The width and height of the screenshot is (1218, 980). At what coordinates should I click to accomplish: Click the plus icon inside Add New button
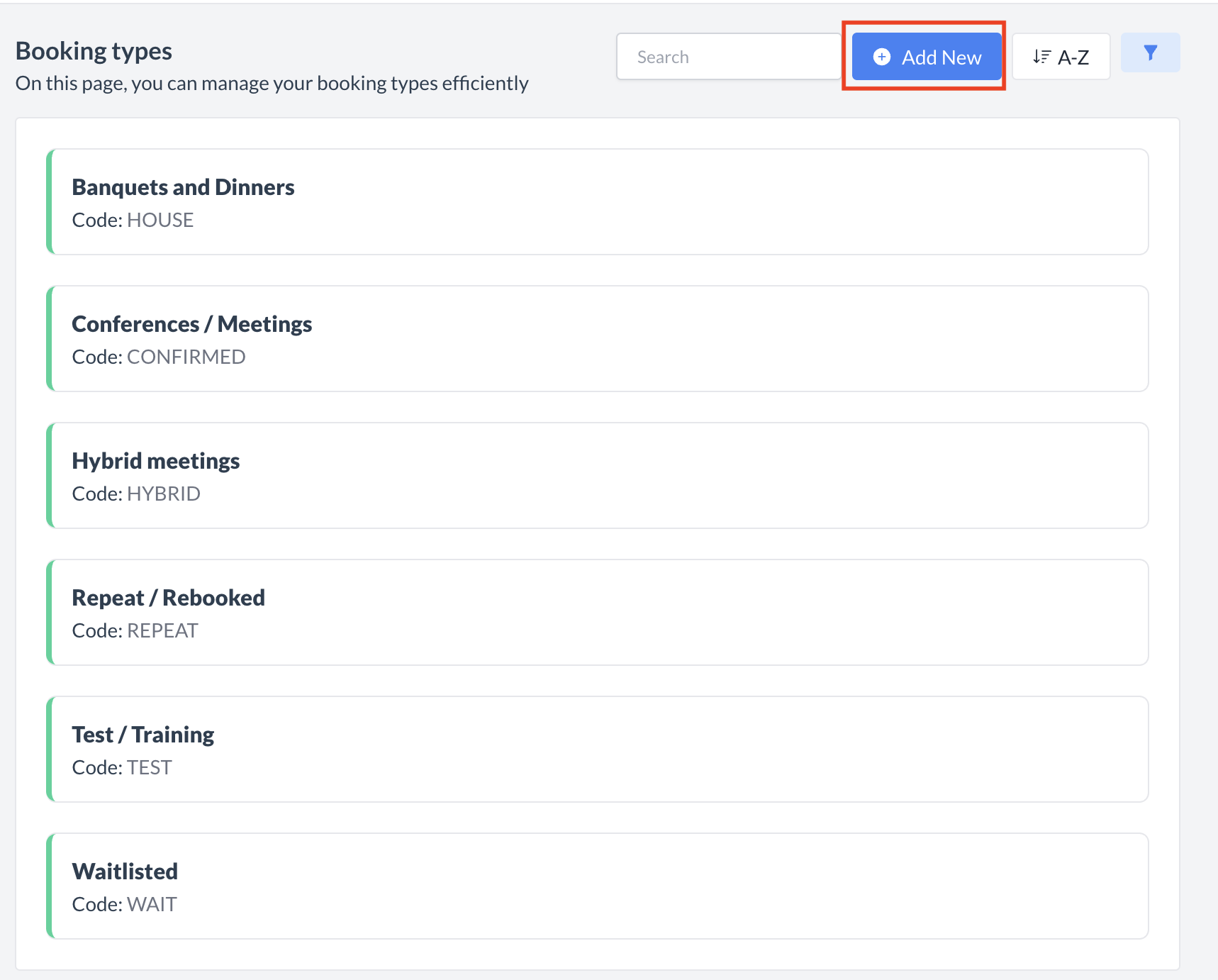click(x=881, y=57)
